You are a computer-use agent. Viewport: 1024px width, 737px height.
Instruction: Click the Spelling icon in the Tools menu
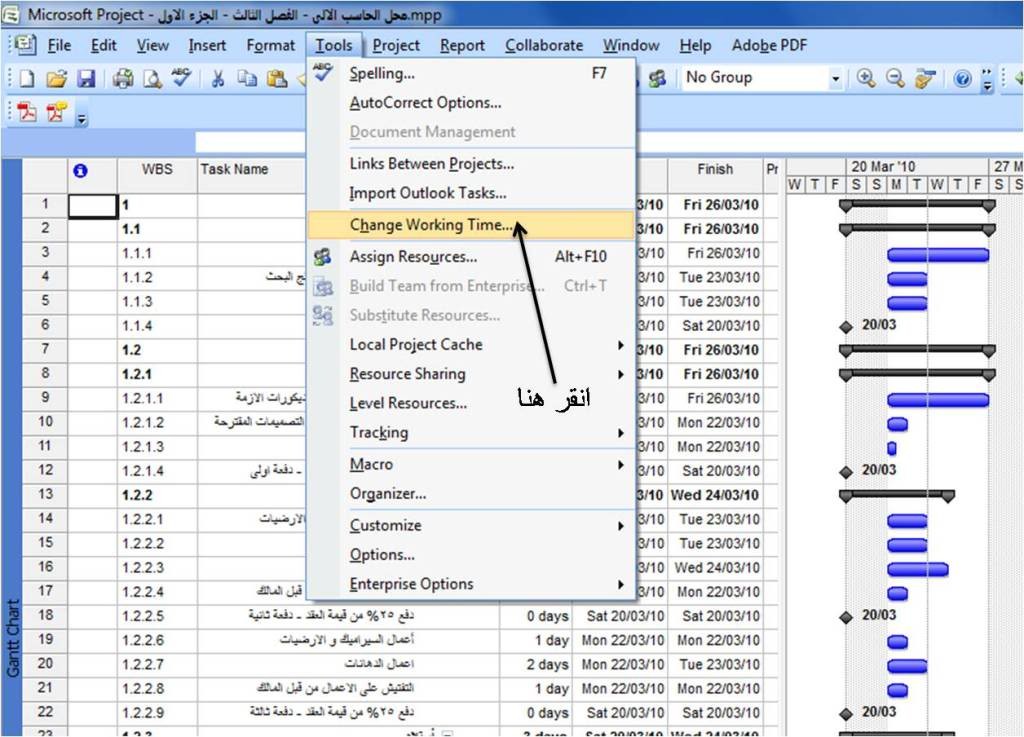[x=322, y=72]
